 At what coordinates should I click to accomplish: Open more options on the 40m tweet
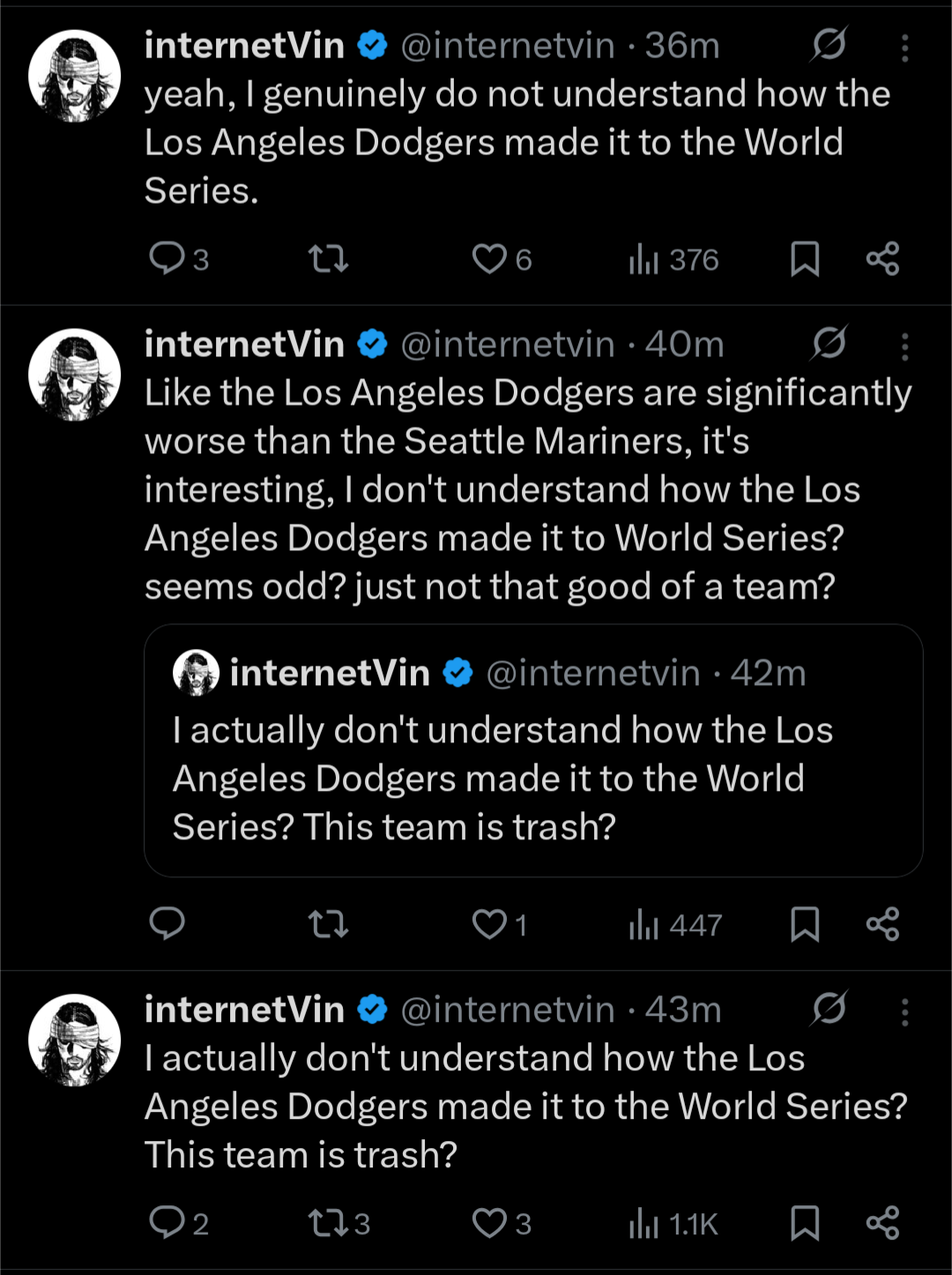tap(904, 347)
